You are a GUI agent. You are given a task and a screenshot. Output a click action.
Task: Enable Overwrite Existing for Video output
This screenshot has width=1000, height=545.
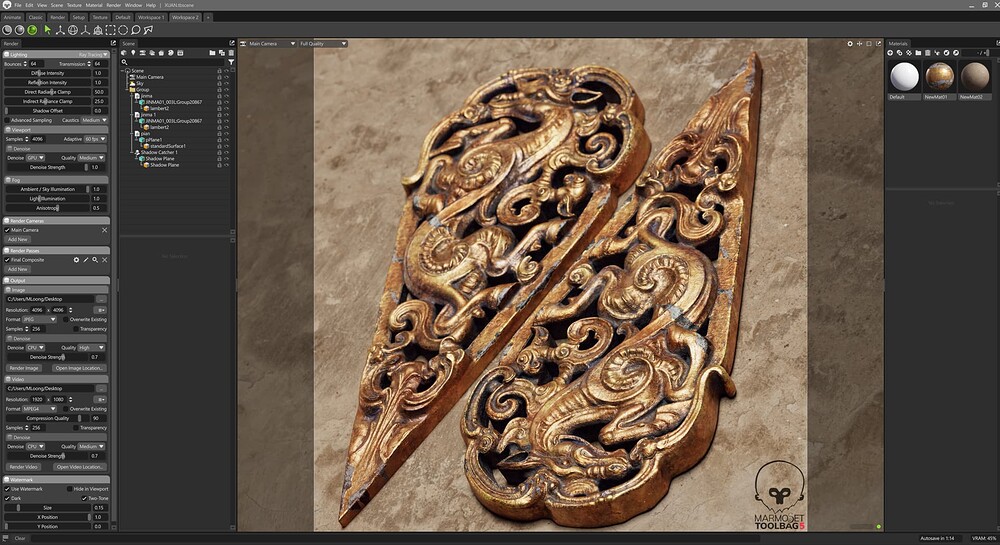pos(66,409)
